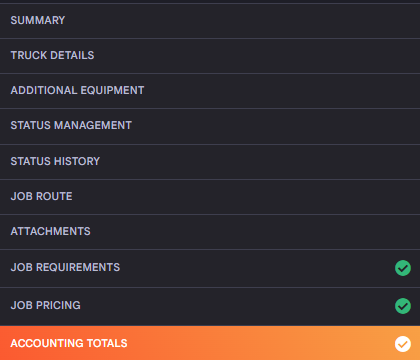Select the Job Pricing section
This screenshot has width=420, height=360.
[x=210, y=306]
